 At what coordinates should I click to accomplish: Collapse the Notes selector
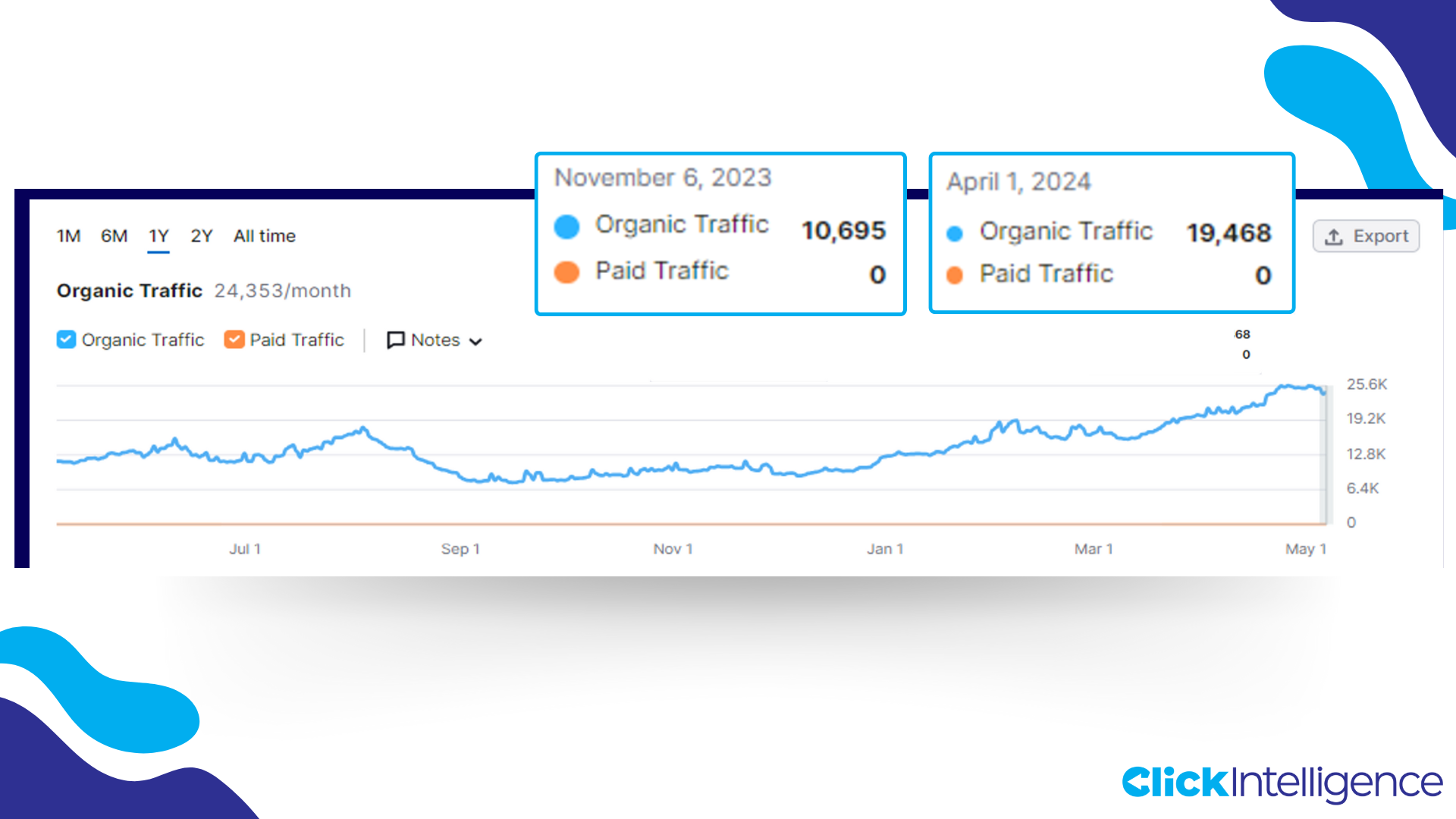pos(476,341)
